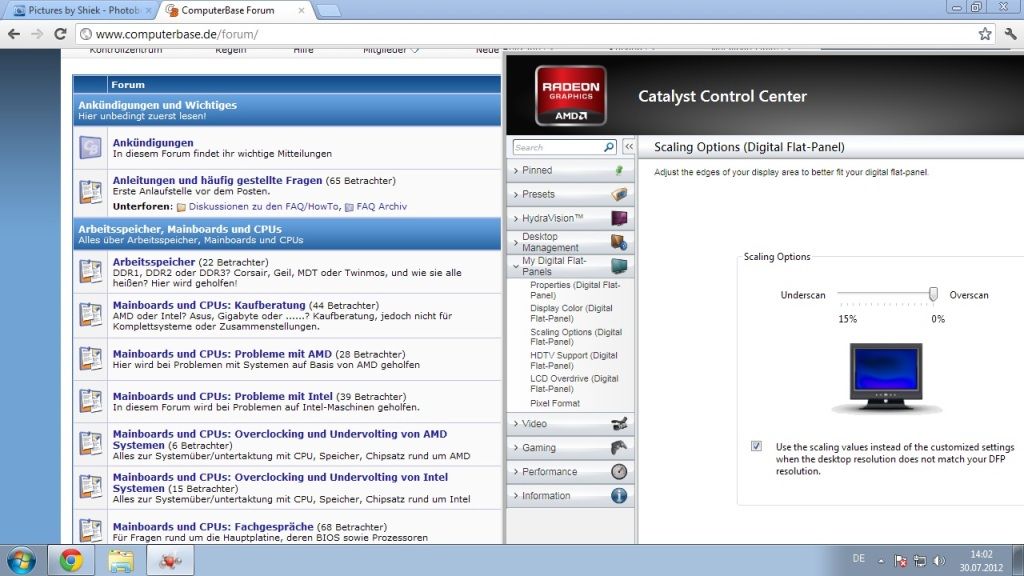
Task: Click the Probleme mit AMD forum icon
Action: 90,359
